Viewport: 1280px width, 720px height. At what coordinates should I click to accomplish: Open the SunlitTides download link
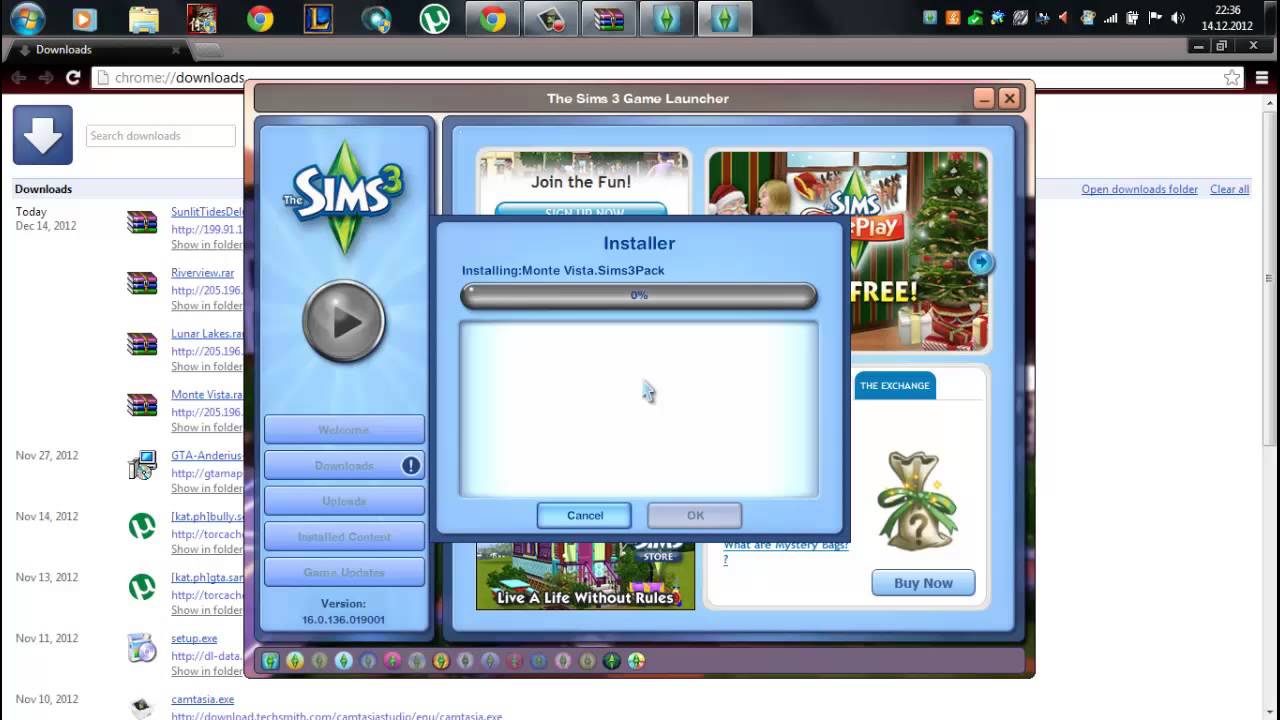[207, 212]
